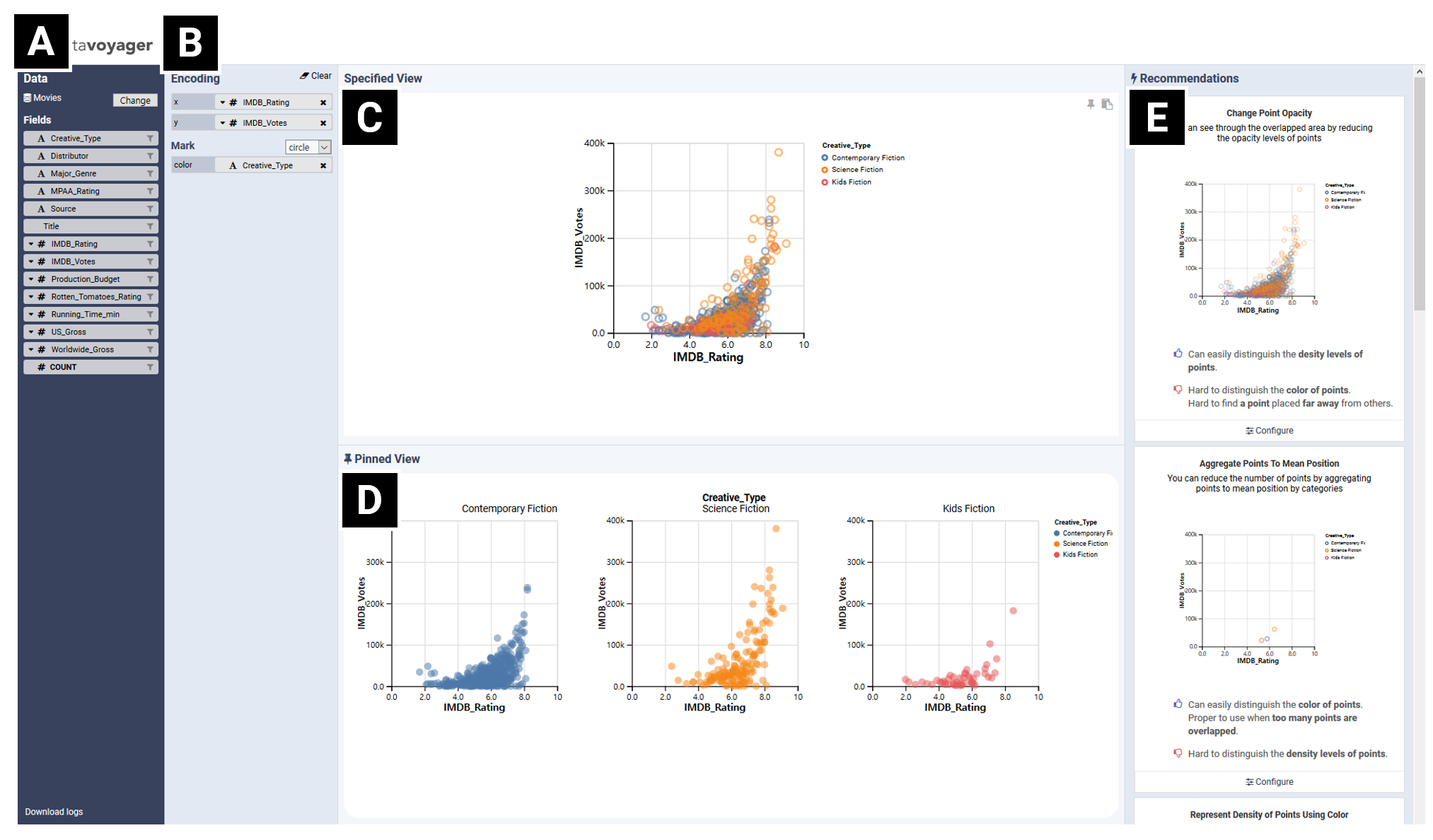Toggle Contemporary Fiction in Specified View legend
The image size is (1433, 840).
[x=867, y=158]
